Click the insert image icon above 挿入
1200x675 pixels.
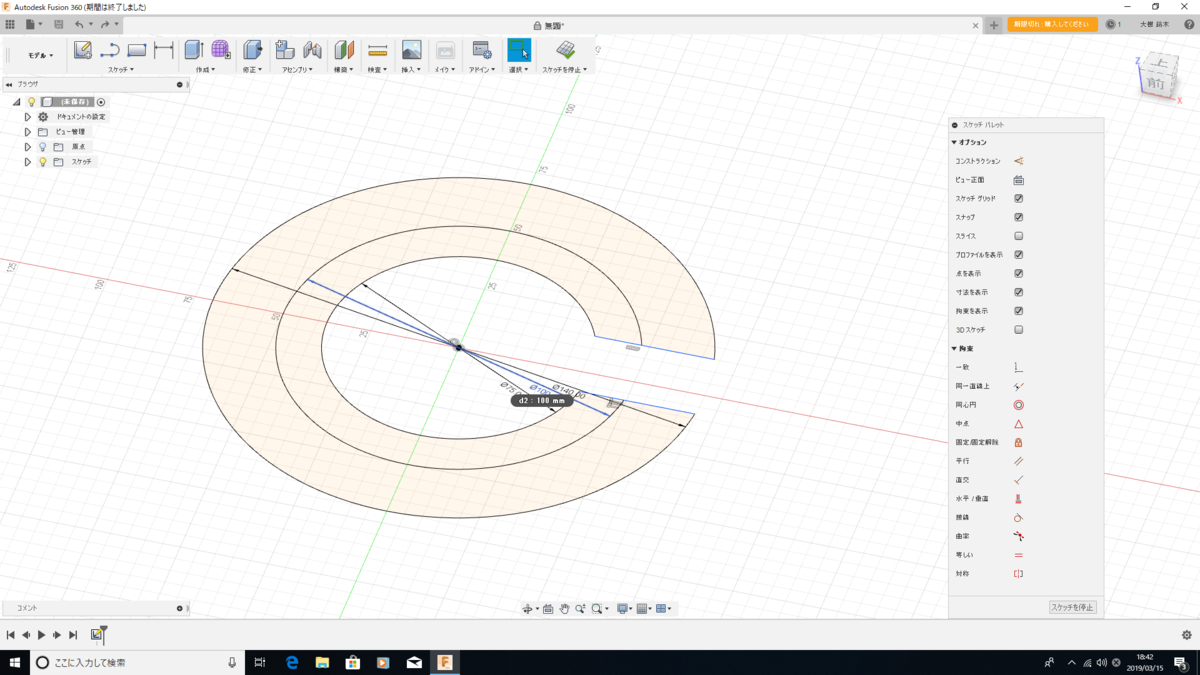pyautogui.click(x=411, y=50)
